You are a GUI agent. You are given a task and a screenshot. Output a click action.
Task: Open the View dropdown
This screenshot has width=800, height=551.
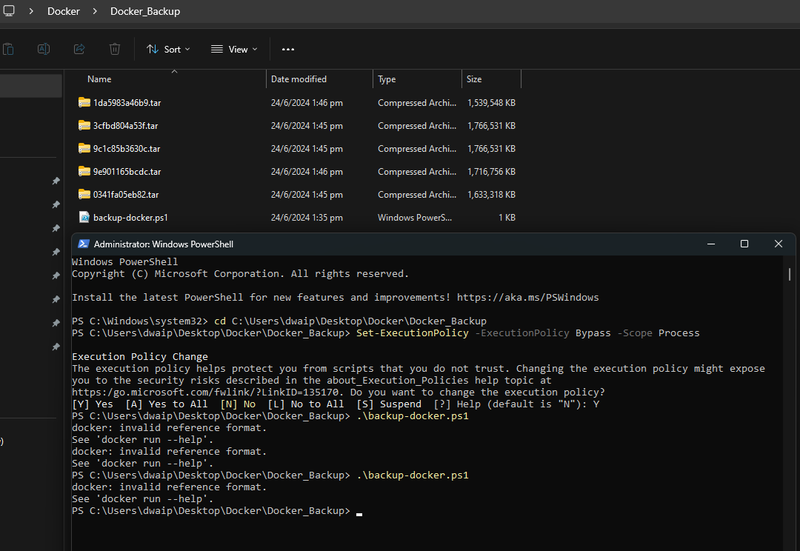click(x=234, y=49)
